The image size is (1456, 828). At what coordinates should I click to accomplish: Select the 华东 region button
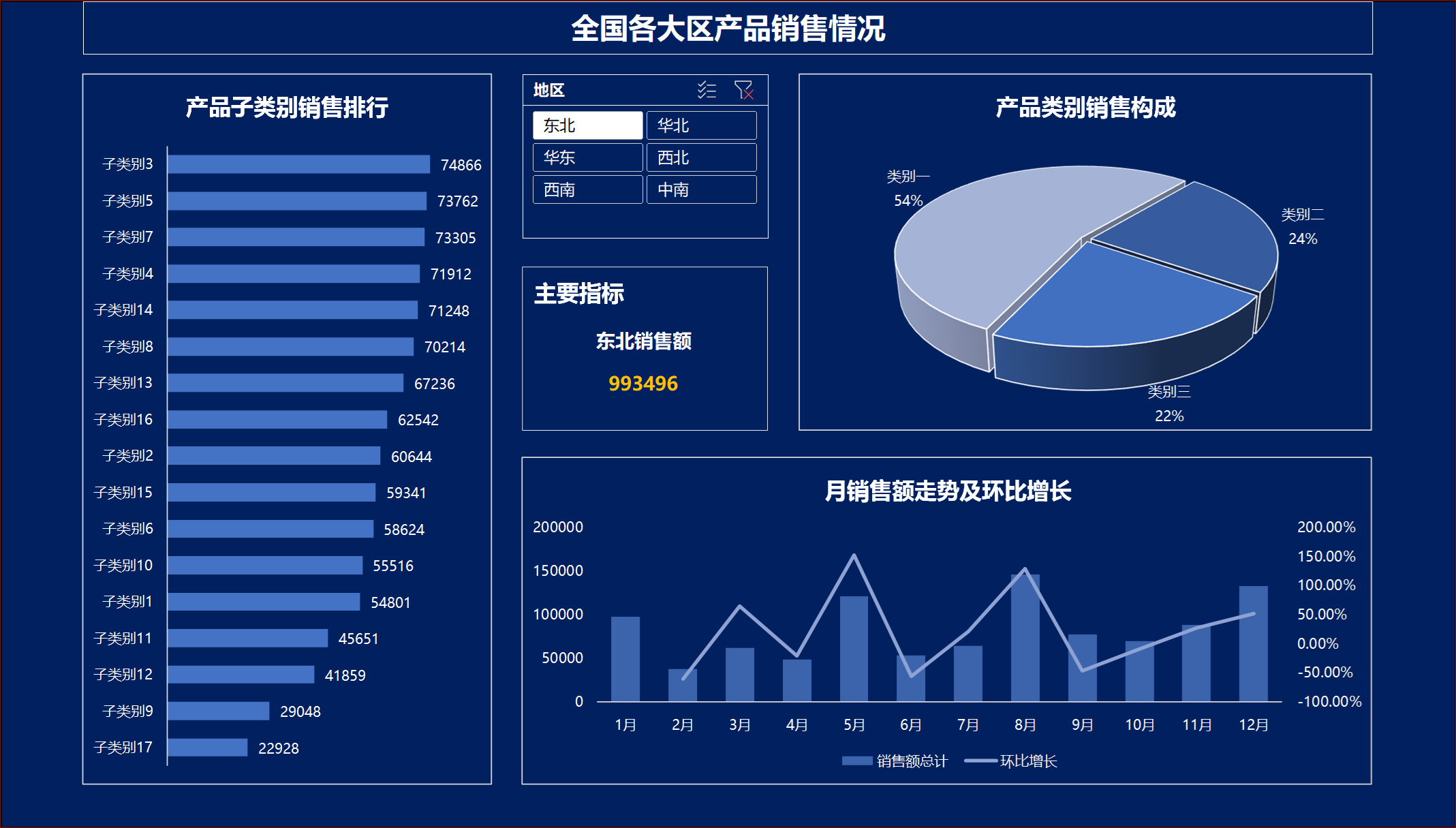coord(587,157)
